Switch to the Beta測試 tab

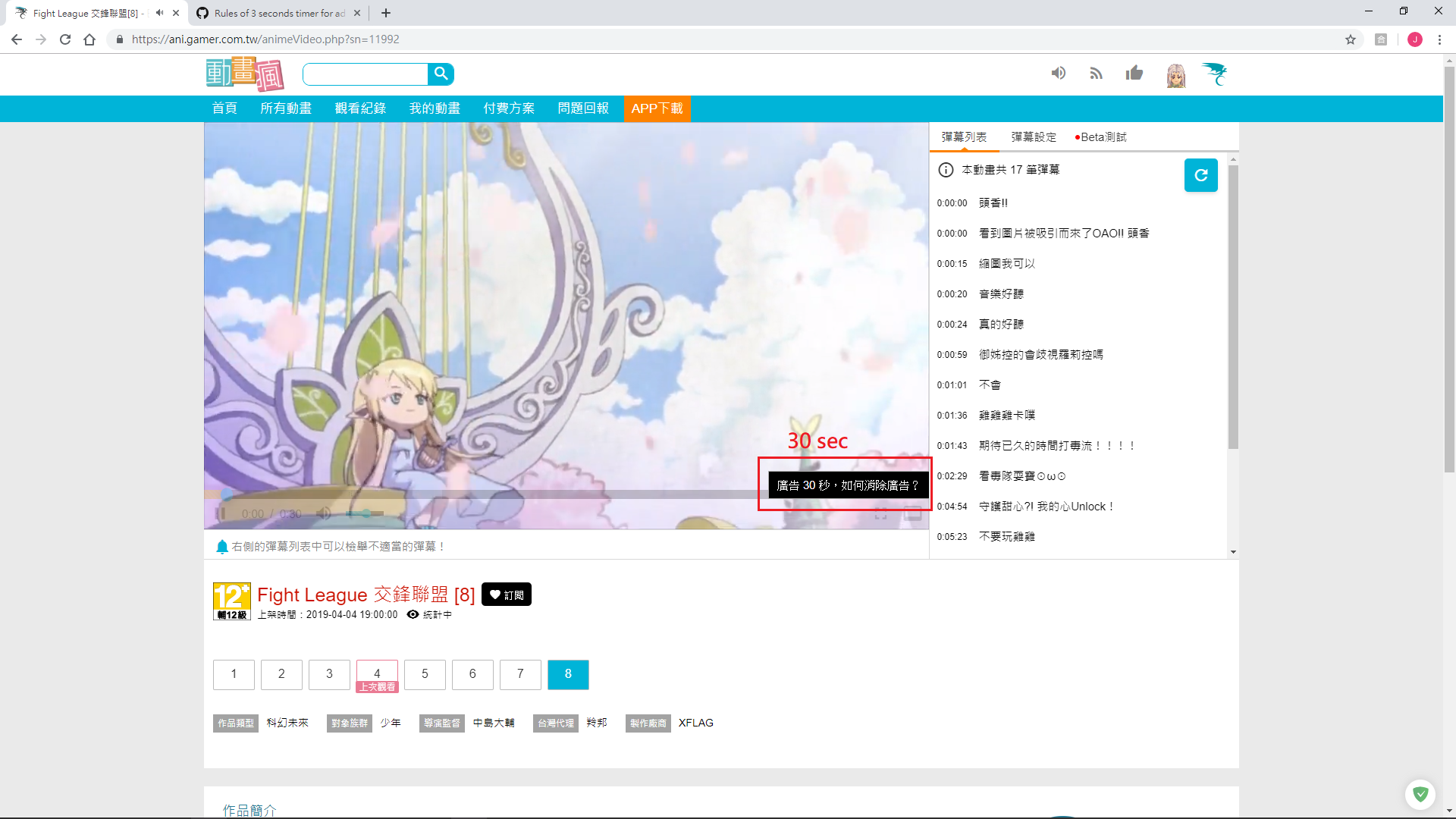click(1101, 137)
